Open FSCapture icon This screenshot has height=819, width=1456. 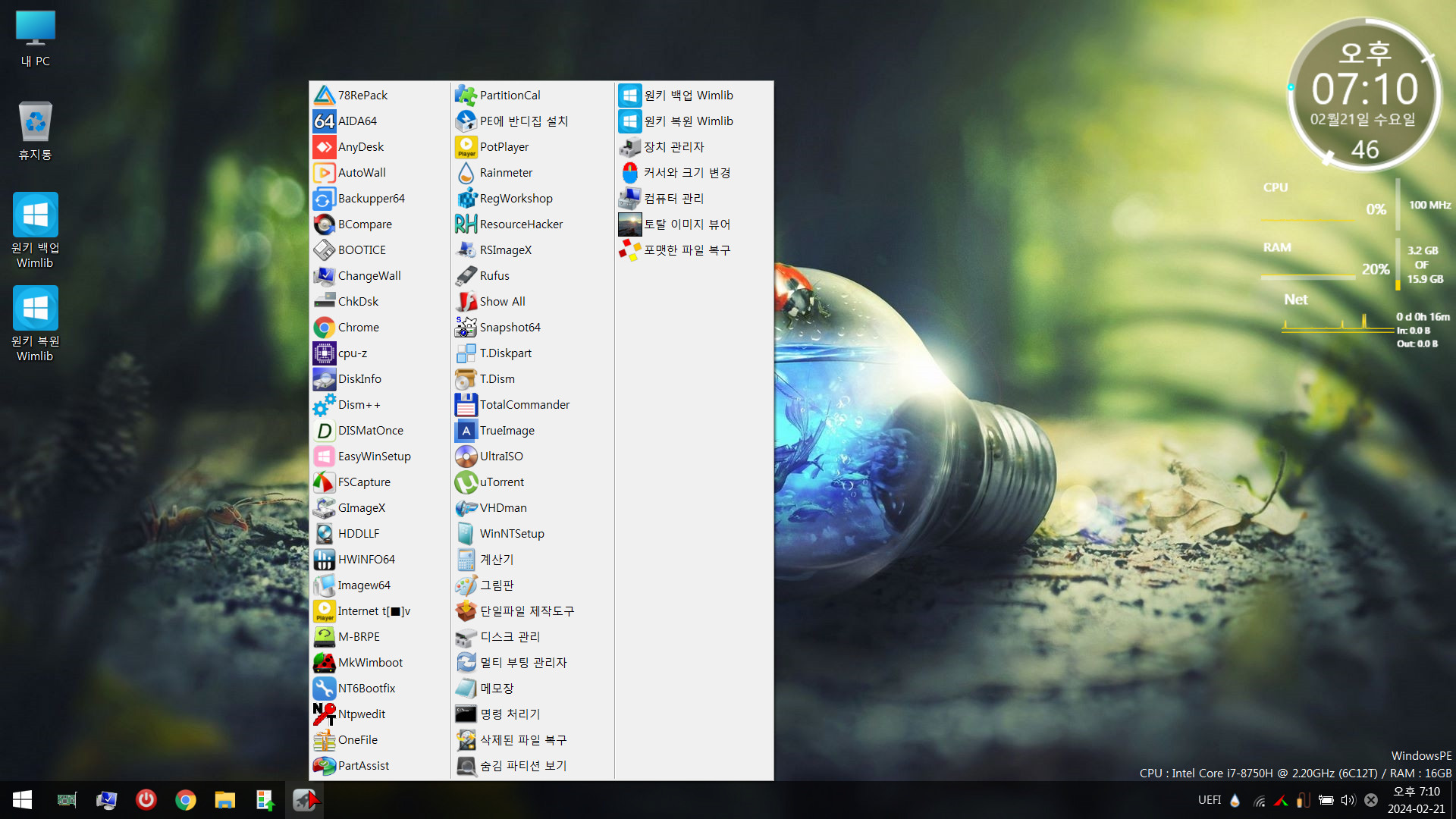(324, 482)
